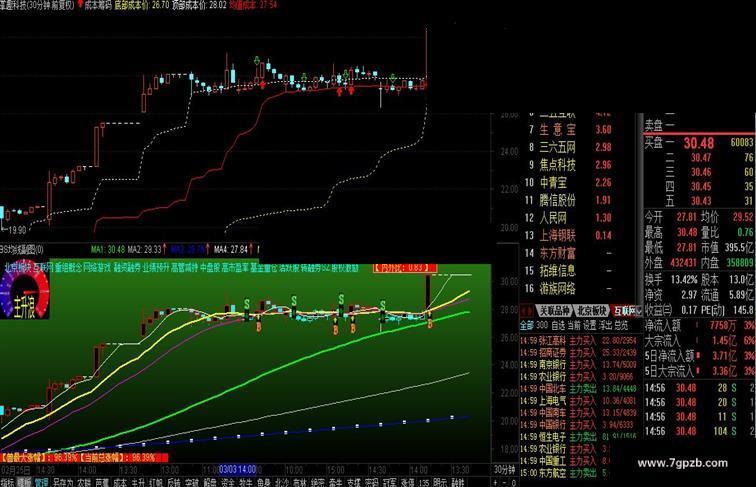Click the 拓维信息 stock row
The width and height of the screenshot is (756, 487).
[569, 271]
